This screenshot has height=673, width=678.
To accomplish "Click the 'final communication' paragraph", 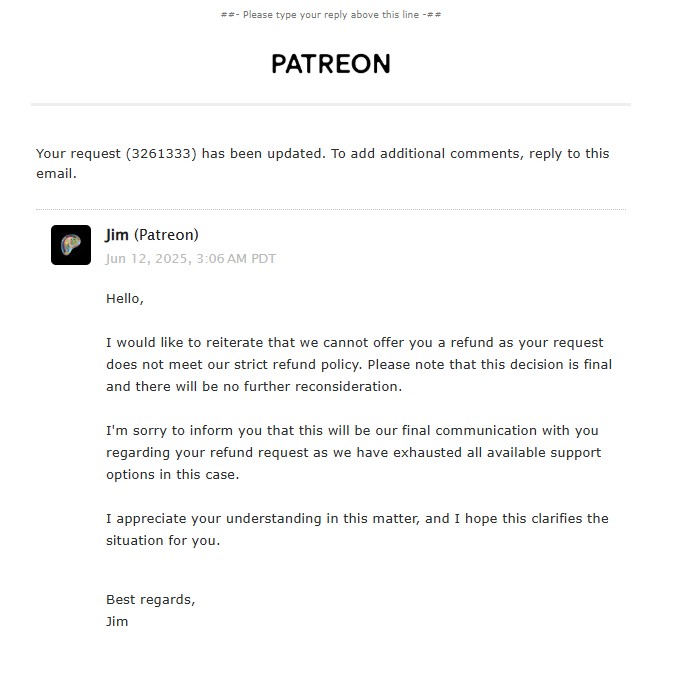I will pyautogui.click(x=354, y=452).
